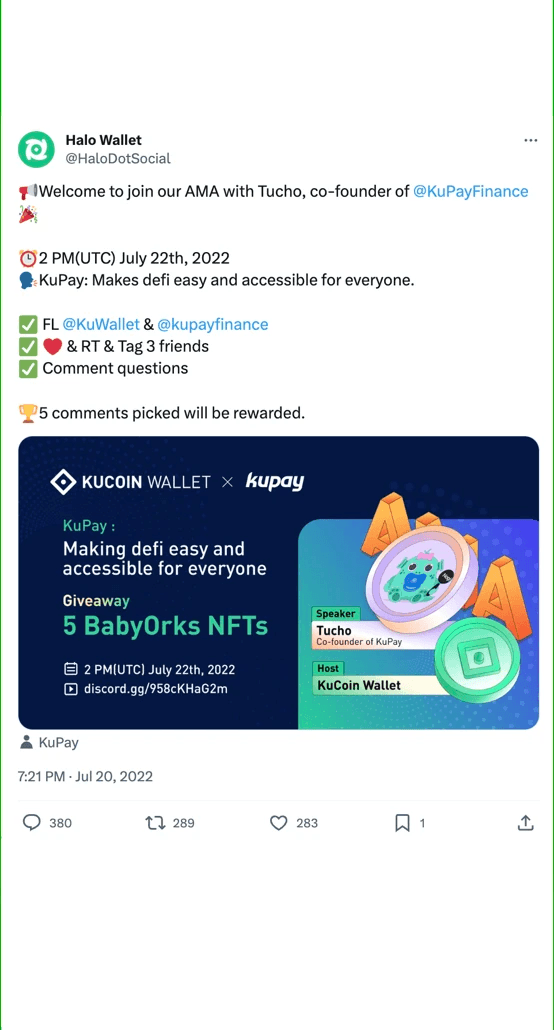Screen dimensions: 554x1030
Task: Open the Halo Wallet profile avatar
Action: pos(35,149)
